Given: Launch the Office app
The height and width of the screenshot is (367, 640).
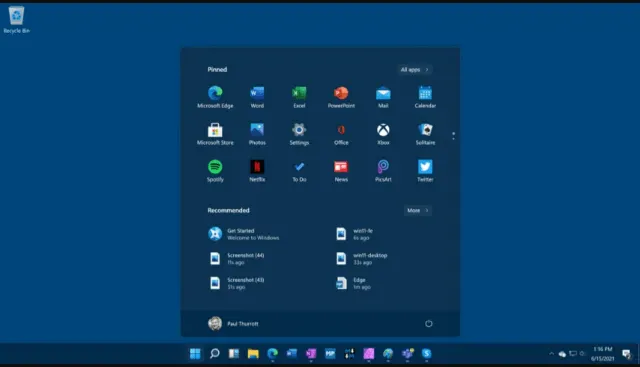Looking at the screenshot, I should click(341, 134).
